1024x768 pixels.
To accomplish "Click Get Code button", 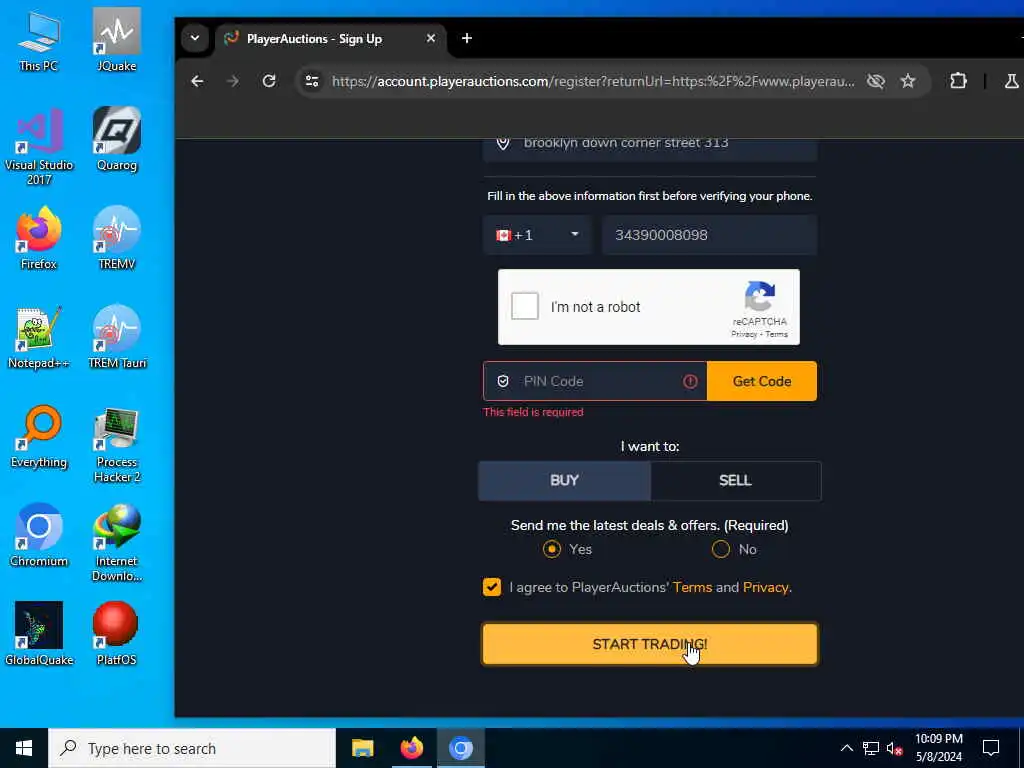I will 762,381.
